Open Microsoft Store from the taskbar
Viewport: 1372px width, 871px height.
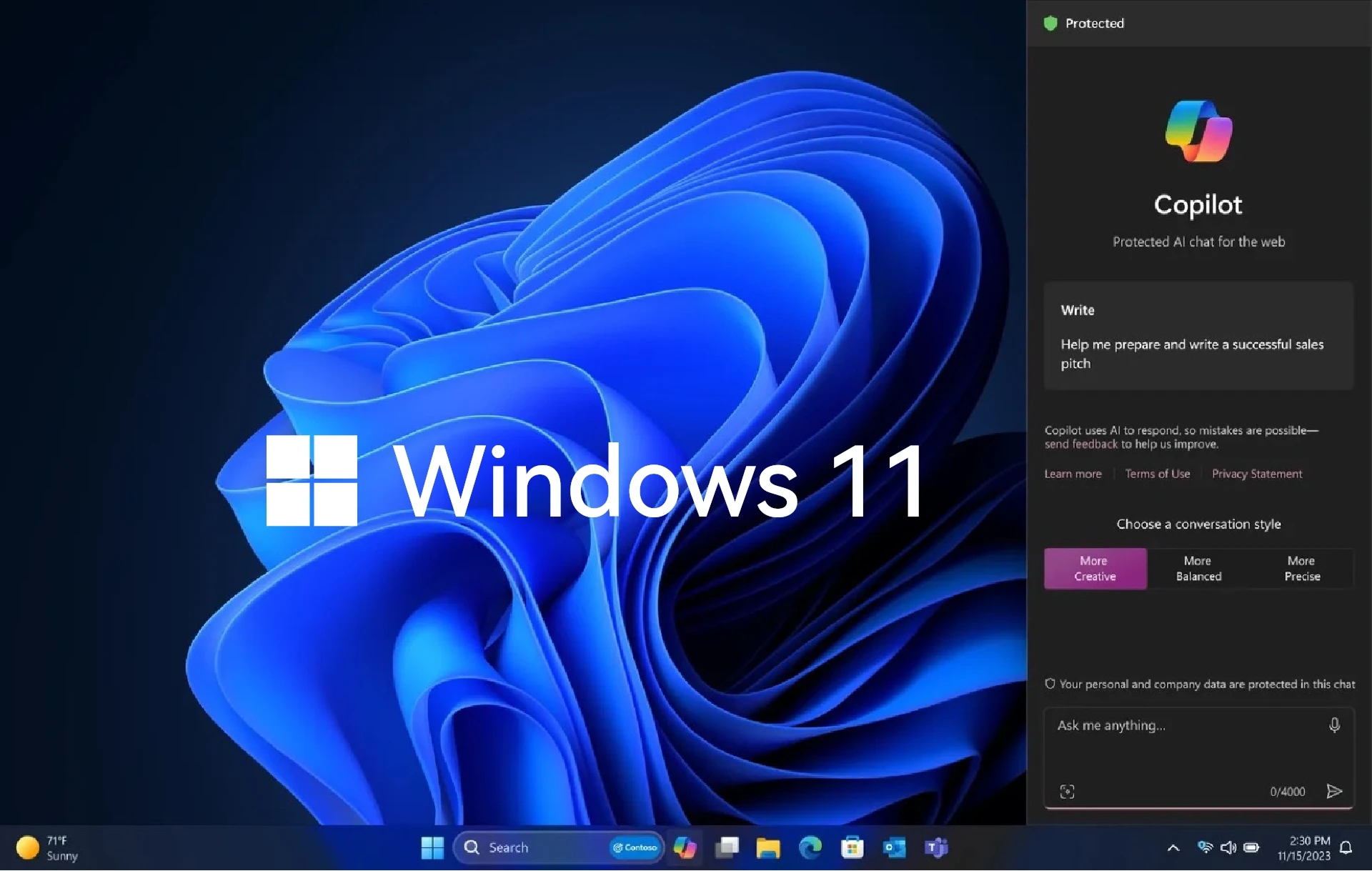pos(852,848)
